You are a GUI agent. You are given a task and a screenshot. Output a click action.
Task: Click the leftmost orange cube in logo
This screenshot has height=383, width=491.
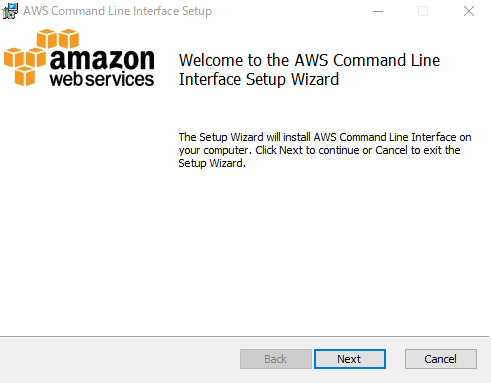click(x=14, y=57)
